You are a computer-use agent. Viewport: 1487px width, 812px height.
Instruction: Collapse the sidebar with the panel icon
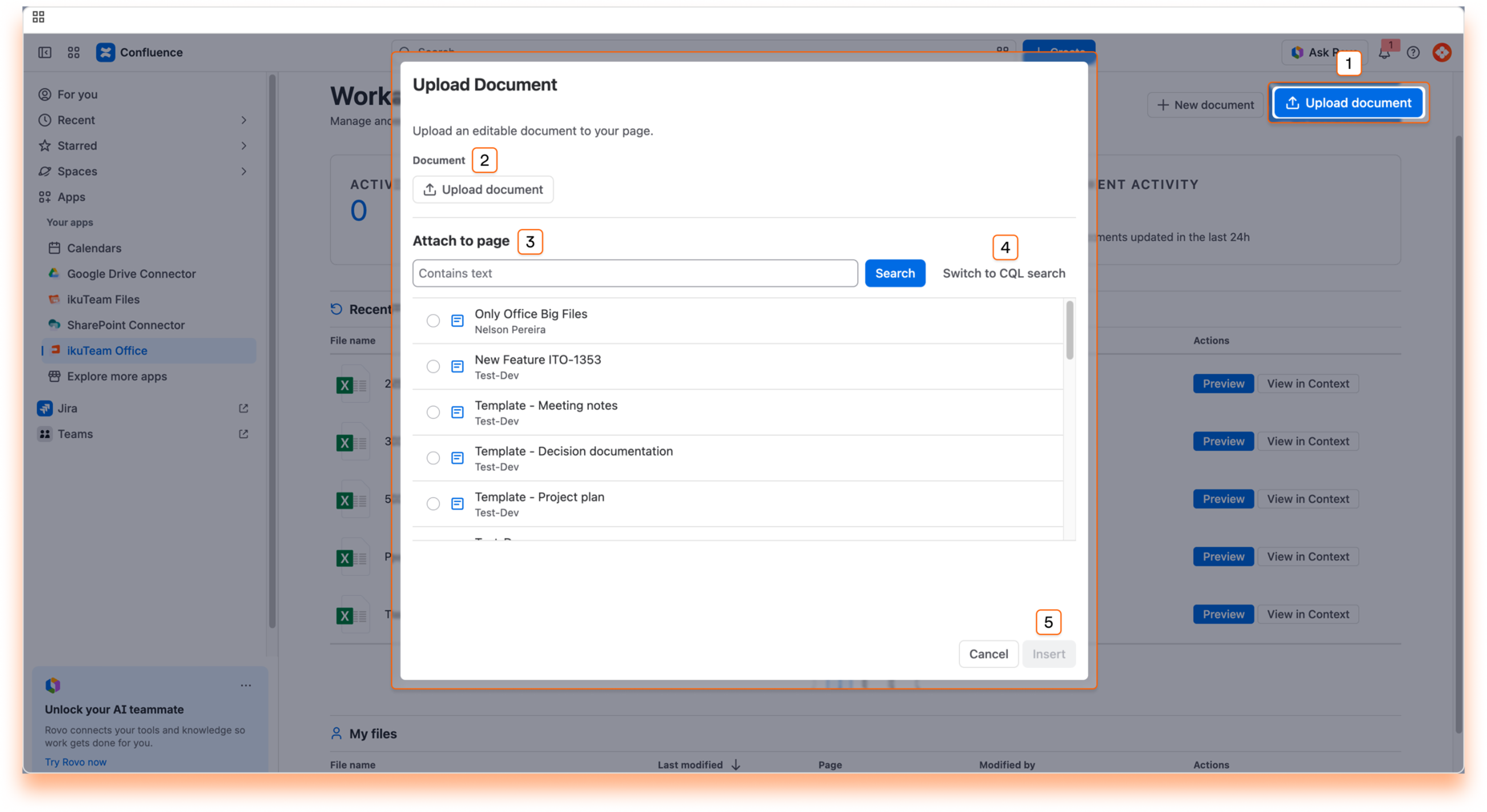(x=45, y=52)
